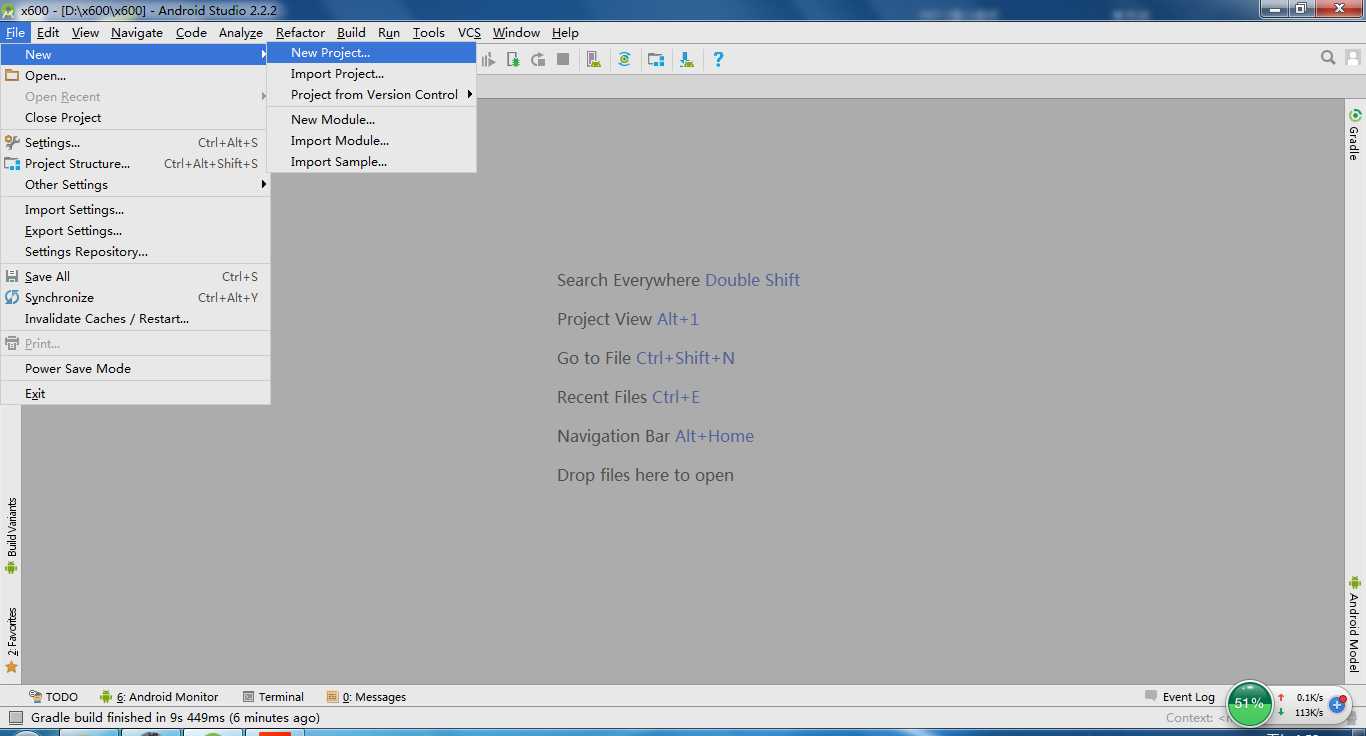The image size is (1366, 736).
Task: Click the Attach debugger to Android process icon
Action: [x=513, y=59]
